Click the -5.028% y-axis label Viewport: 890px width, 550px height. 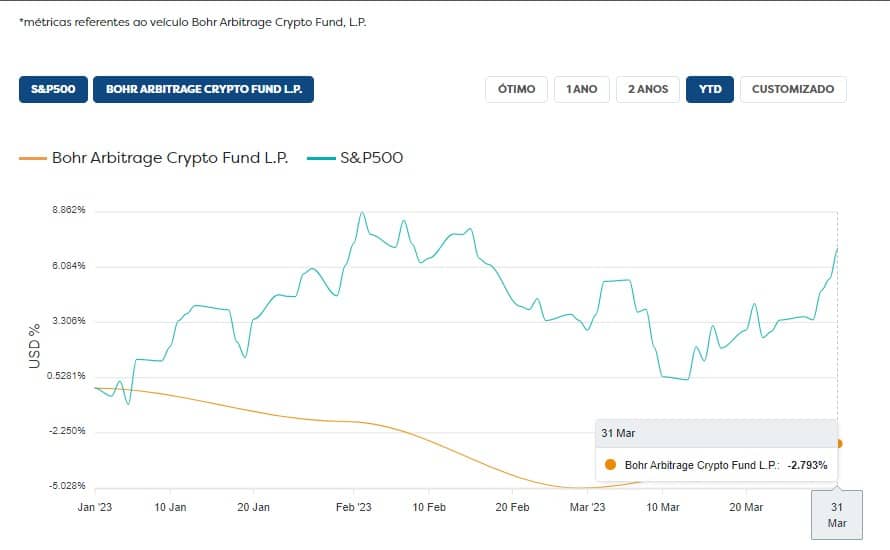[x=67, y=486]
